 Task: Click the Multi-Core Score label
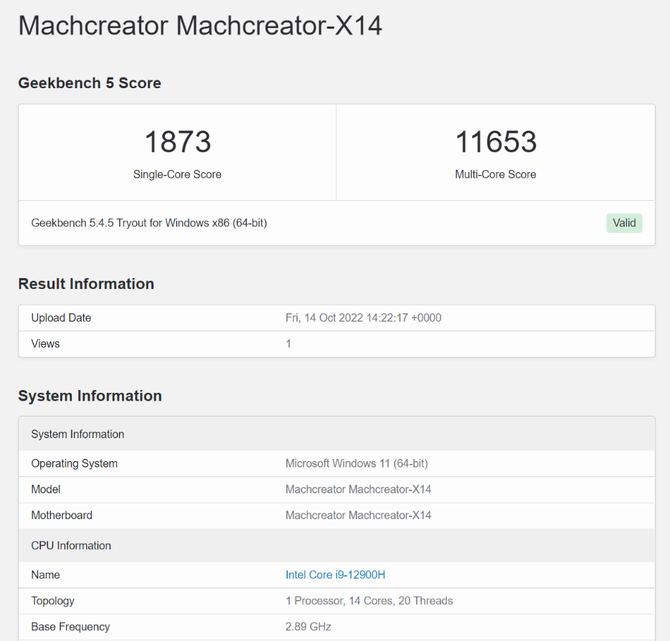pyautogui.click(x=496, y=174)
